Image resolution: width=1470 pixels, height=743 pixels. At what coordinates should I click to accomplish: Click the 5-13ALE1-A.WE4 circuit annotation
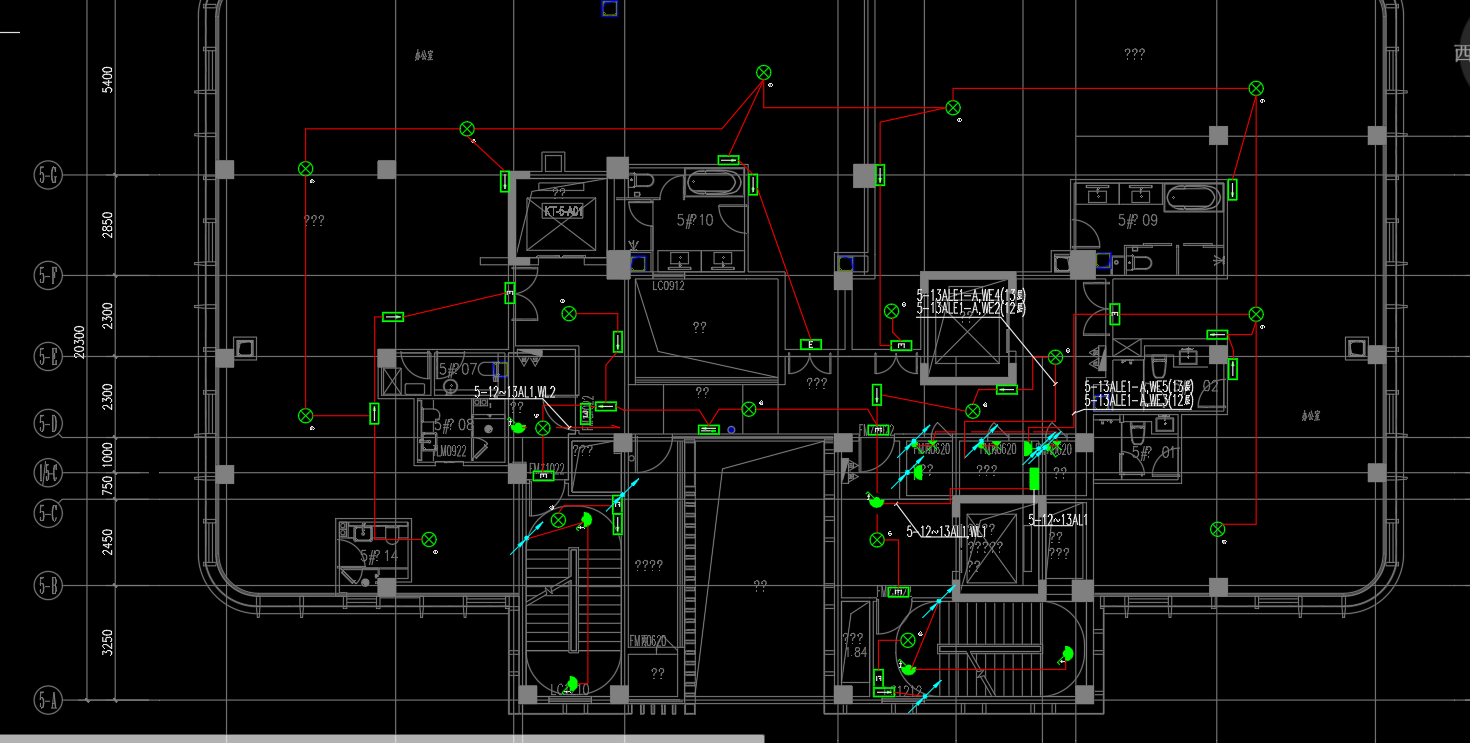pos(972,295)
